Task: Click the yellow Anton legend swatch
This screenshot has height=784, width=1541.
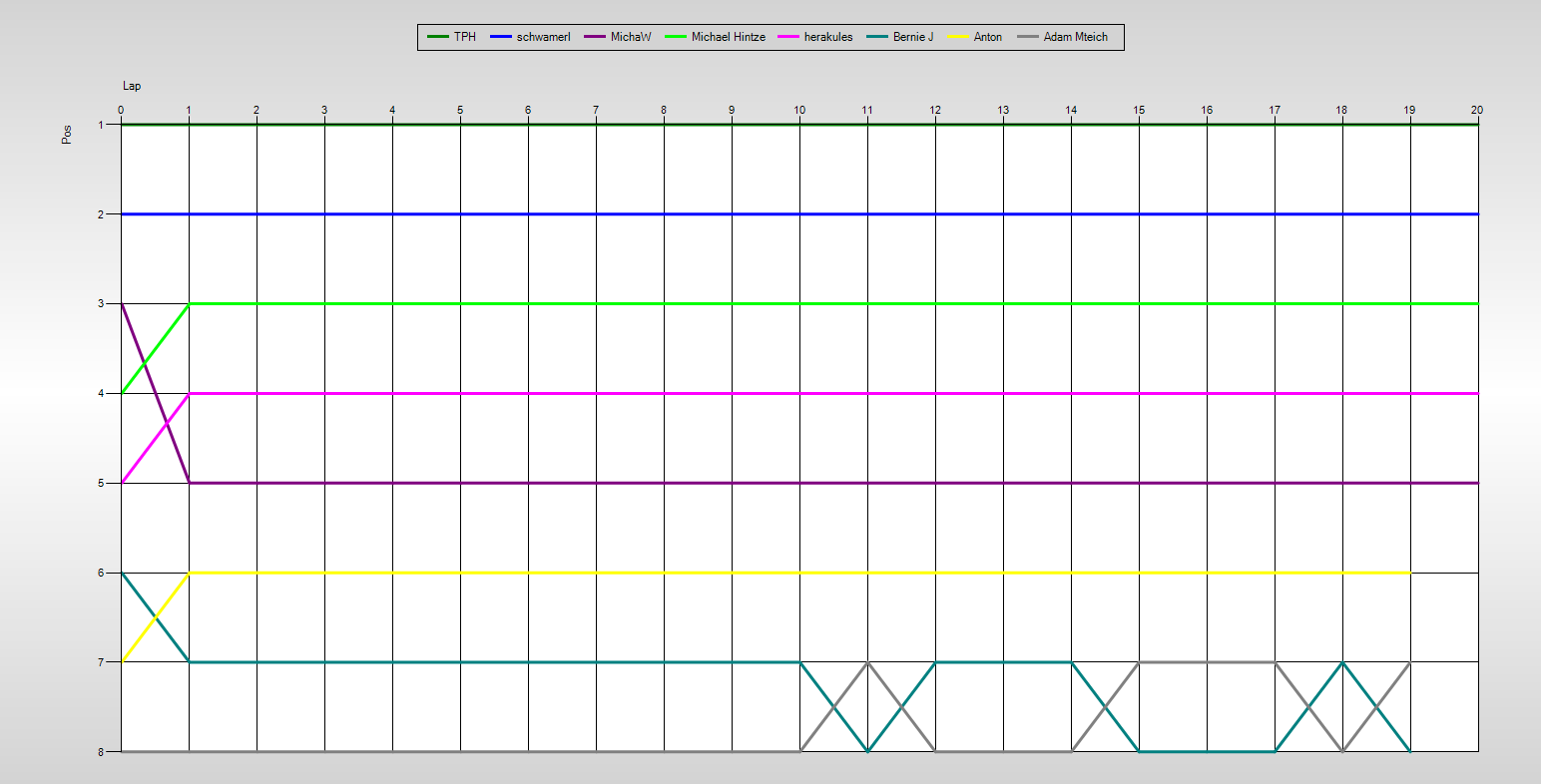Action: [x=958, y=37]
